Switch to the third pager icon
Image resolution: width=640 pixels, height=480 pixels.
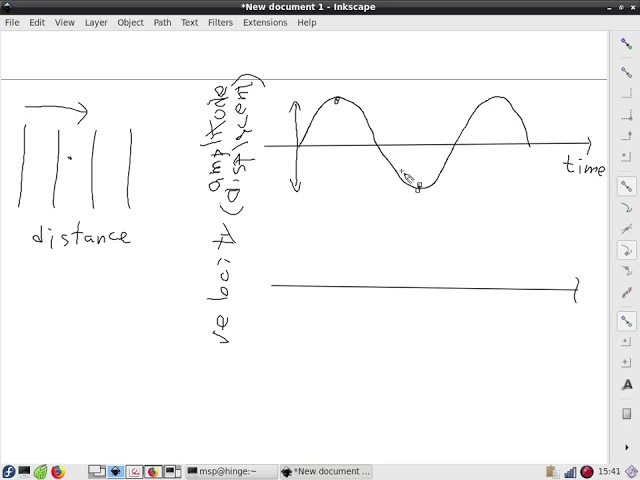[x=134, y=472]
